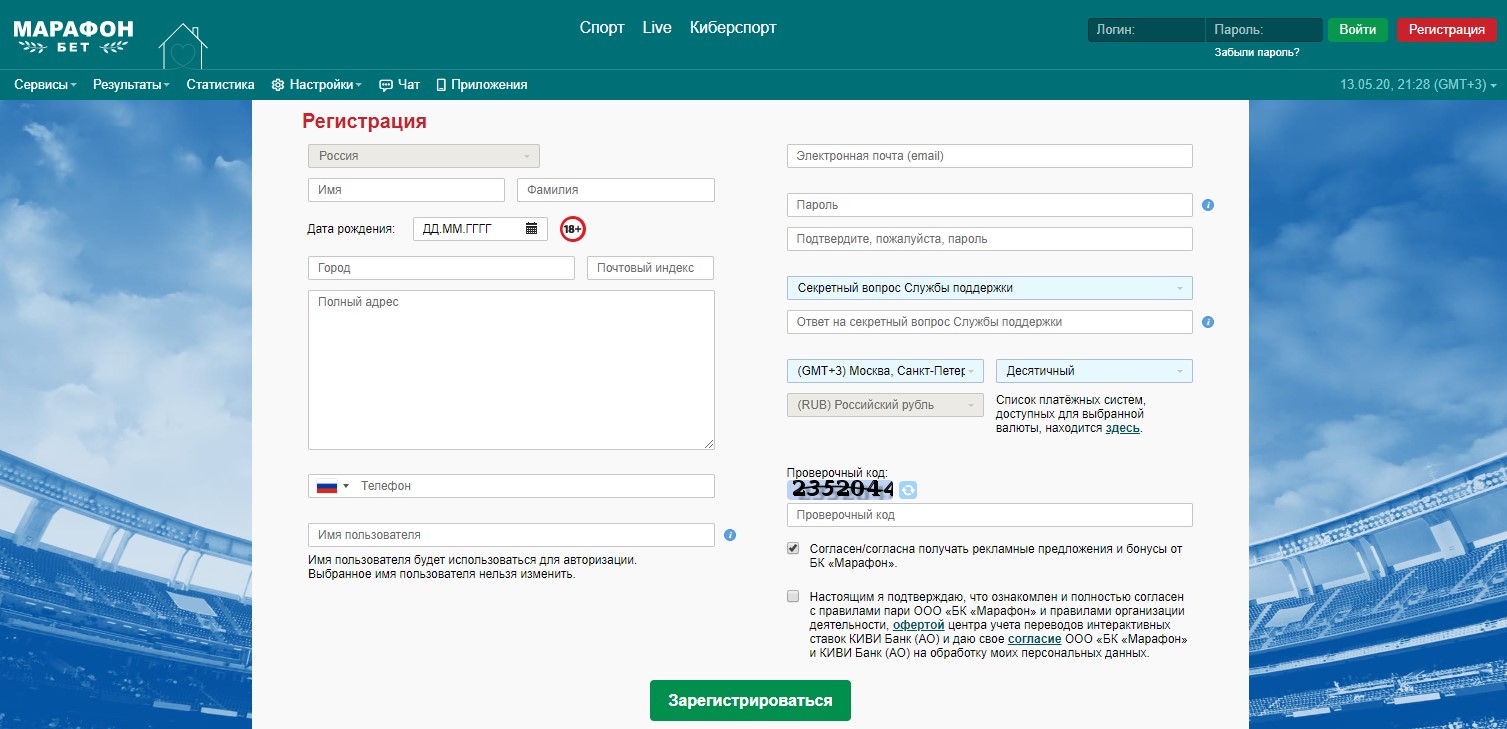Click the Забыли пароль? link
The width and height of the screenshot is (1507, 729).
point(1257,52)
